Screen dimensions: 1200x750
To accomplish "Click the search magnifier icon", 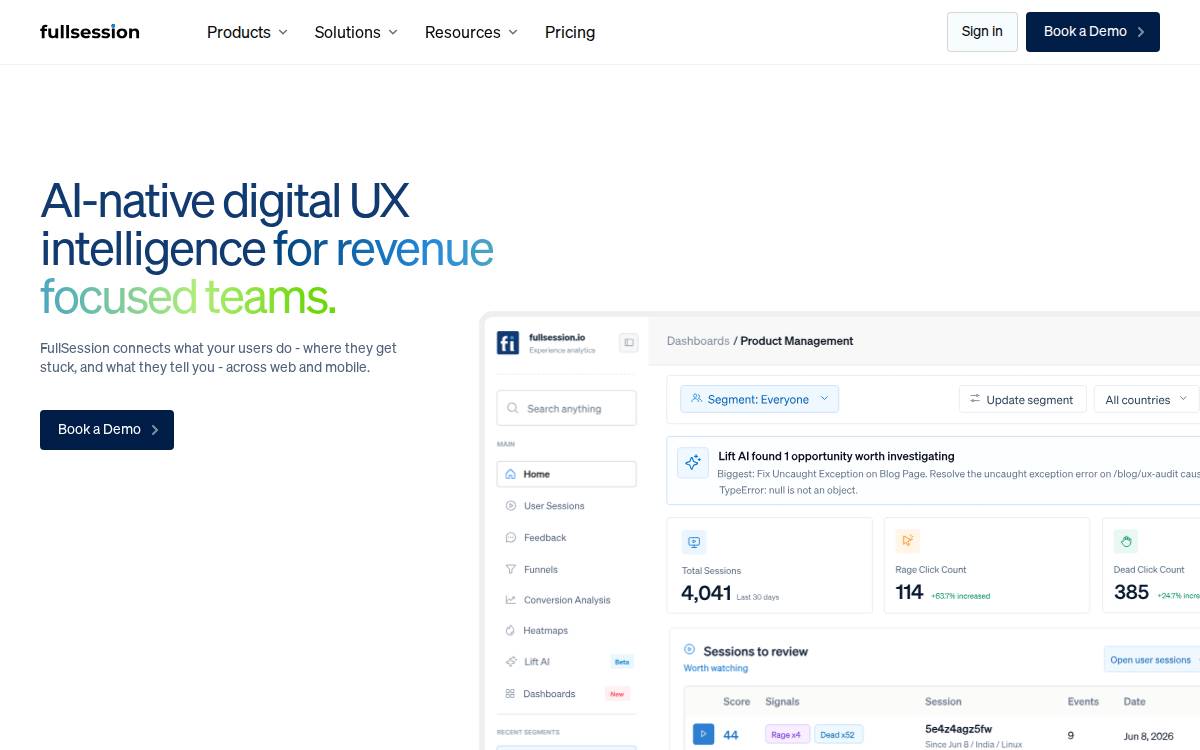I will point(513,408).
